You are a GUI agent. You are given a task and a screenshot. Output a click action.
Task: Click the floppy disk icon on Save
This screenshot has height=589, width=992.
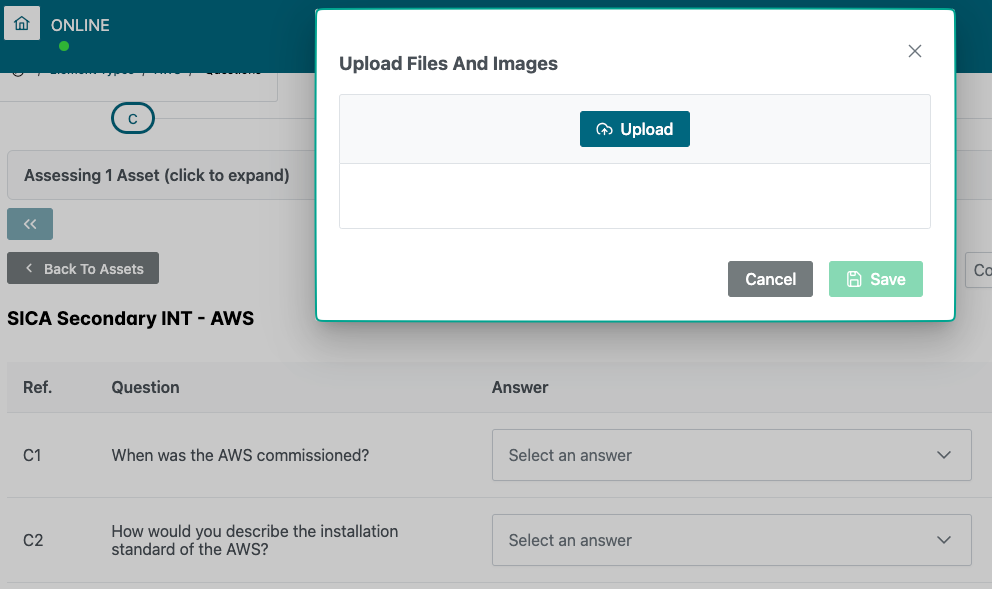[854, 279]
